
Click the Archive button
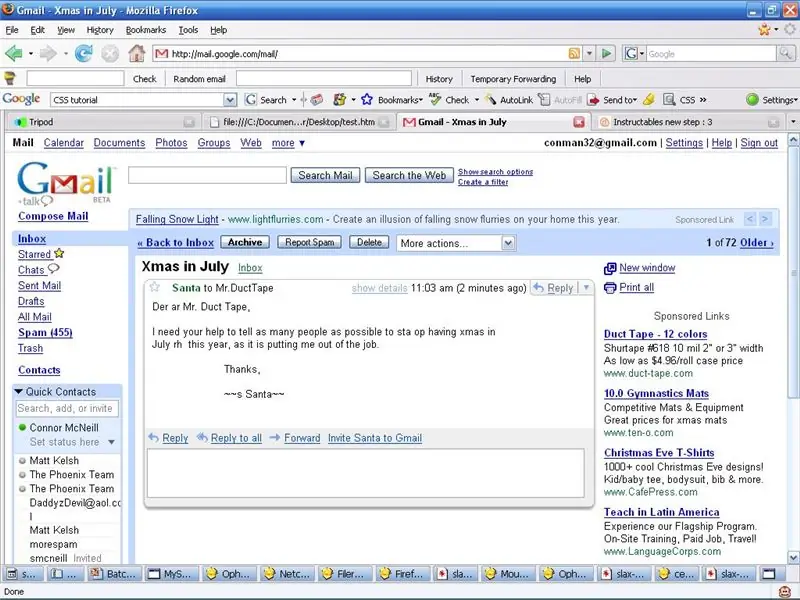[x=245, y=242]
